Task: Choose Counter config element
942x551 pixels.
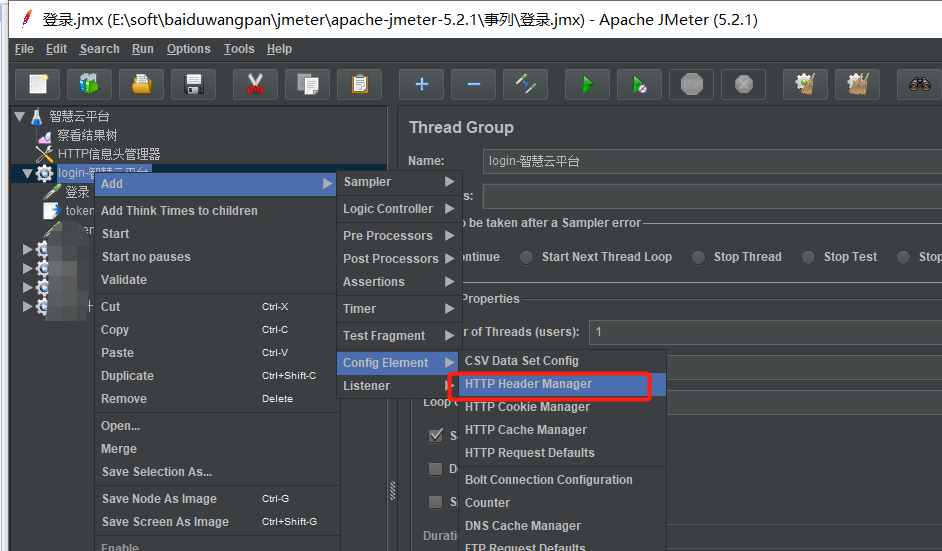Action: coord(562,502)
